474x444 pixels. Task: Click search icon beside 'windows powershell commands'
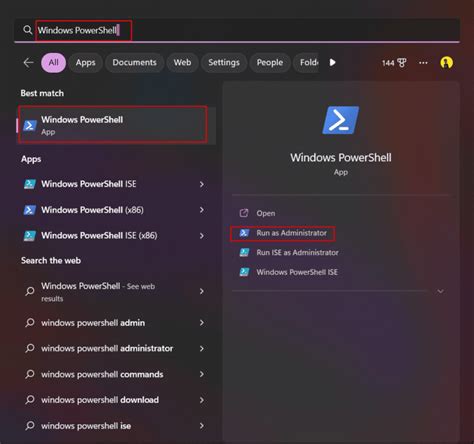(x=30, y=374)
